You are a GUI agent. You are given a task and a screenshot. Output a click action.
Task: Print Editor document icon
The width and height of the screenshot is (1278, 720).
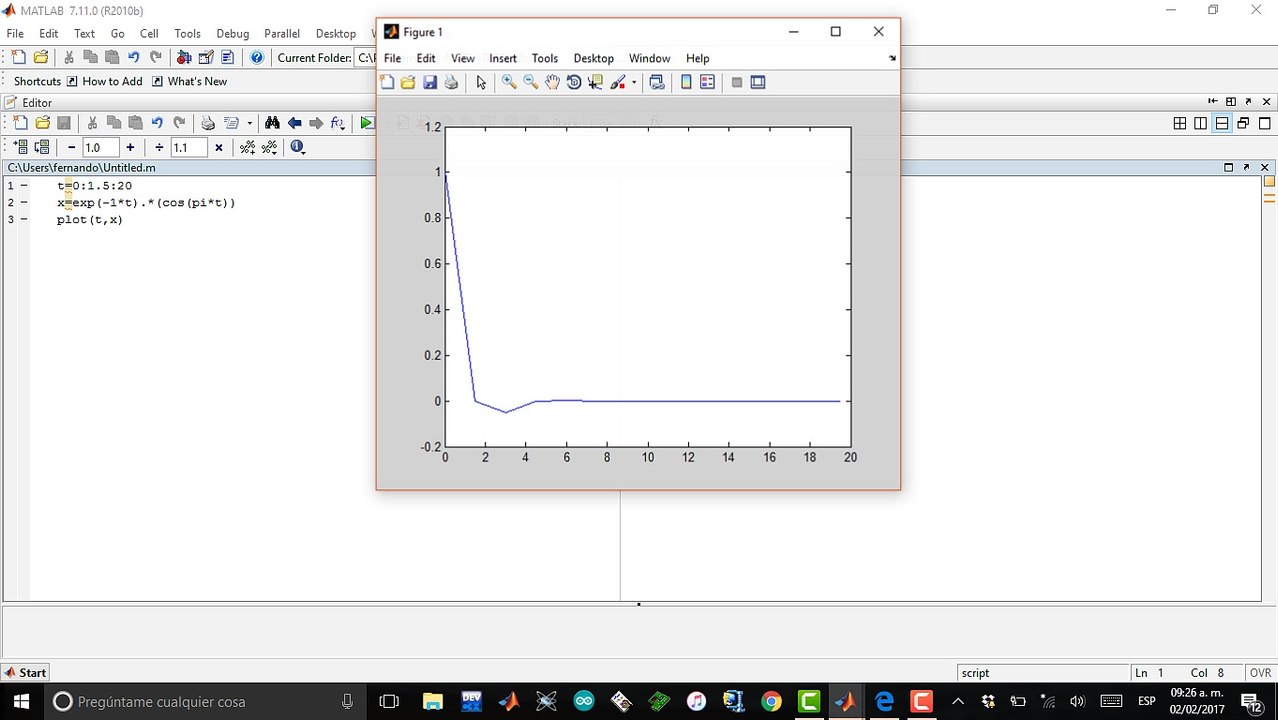(x=208, y=123)
